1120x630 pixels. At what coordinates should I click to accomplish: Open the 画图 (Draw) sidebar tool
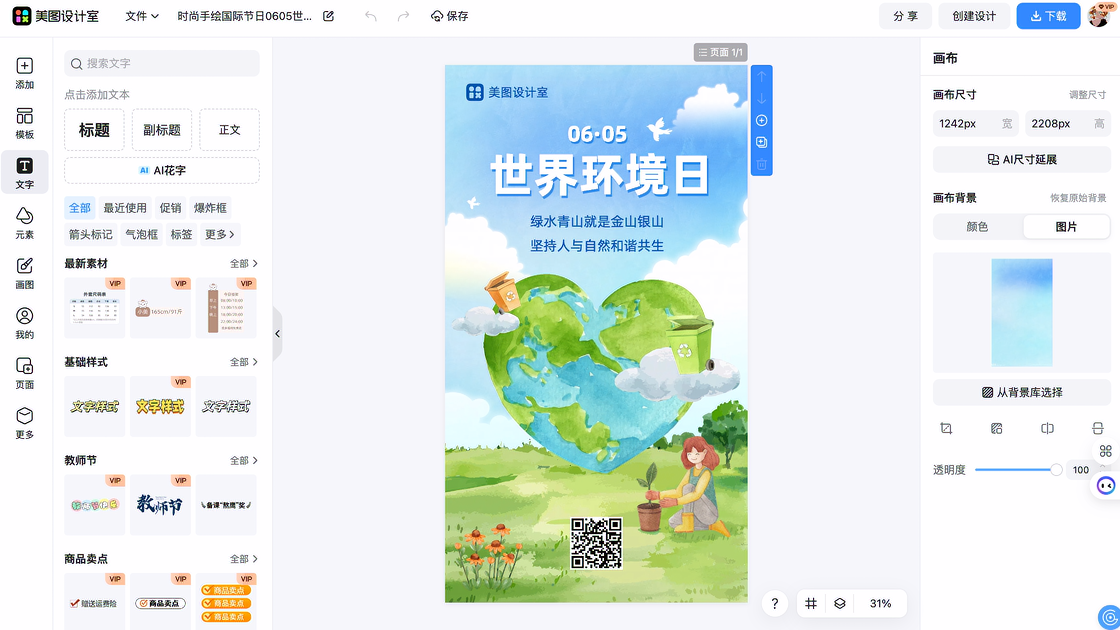tap(25, 273)
